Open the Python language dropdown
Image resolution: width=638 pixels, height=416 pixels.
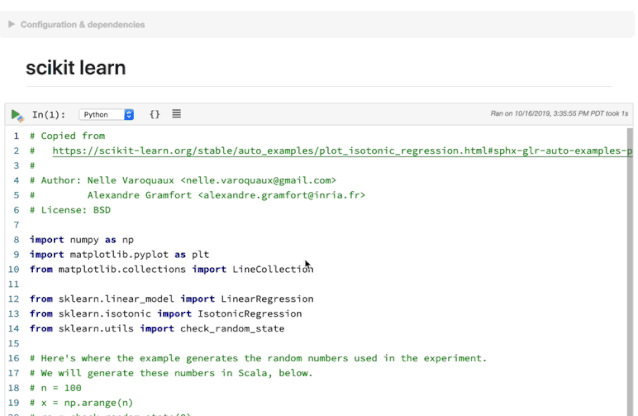point(107,115)
